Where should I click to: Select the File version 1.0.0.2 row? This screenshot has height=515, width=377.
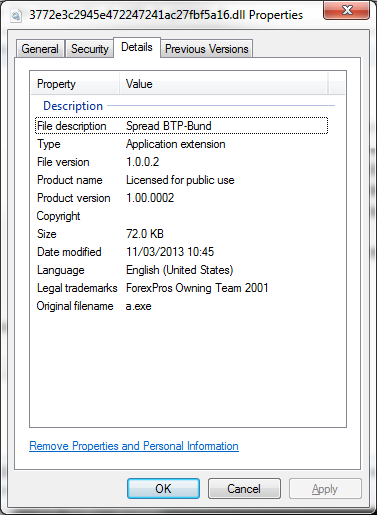tap(181, 162)
